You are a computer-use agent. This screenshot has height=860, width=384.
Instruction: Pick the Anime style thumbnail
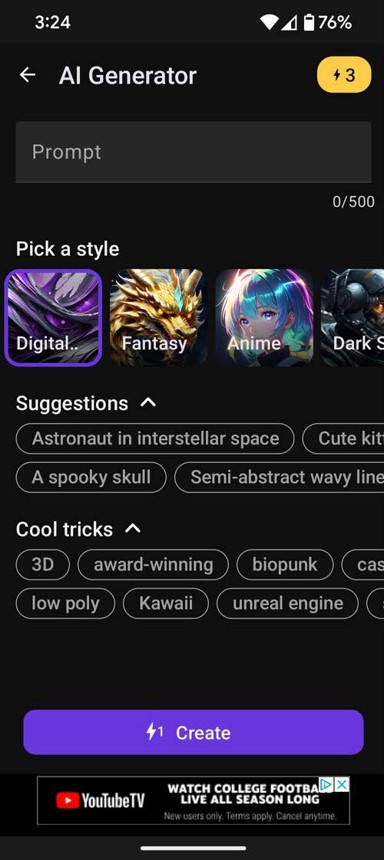[264, 318]
